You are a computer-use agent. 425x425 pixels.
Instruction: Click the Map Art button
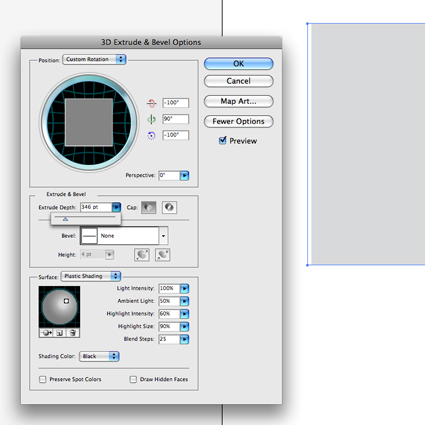239,101
